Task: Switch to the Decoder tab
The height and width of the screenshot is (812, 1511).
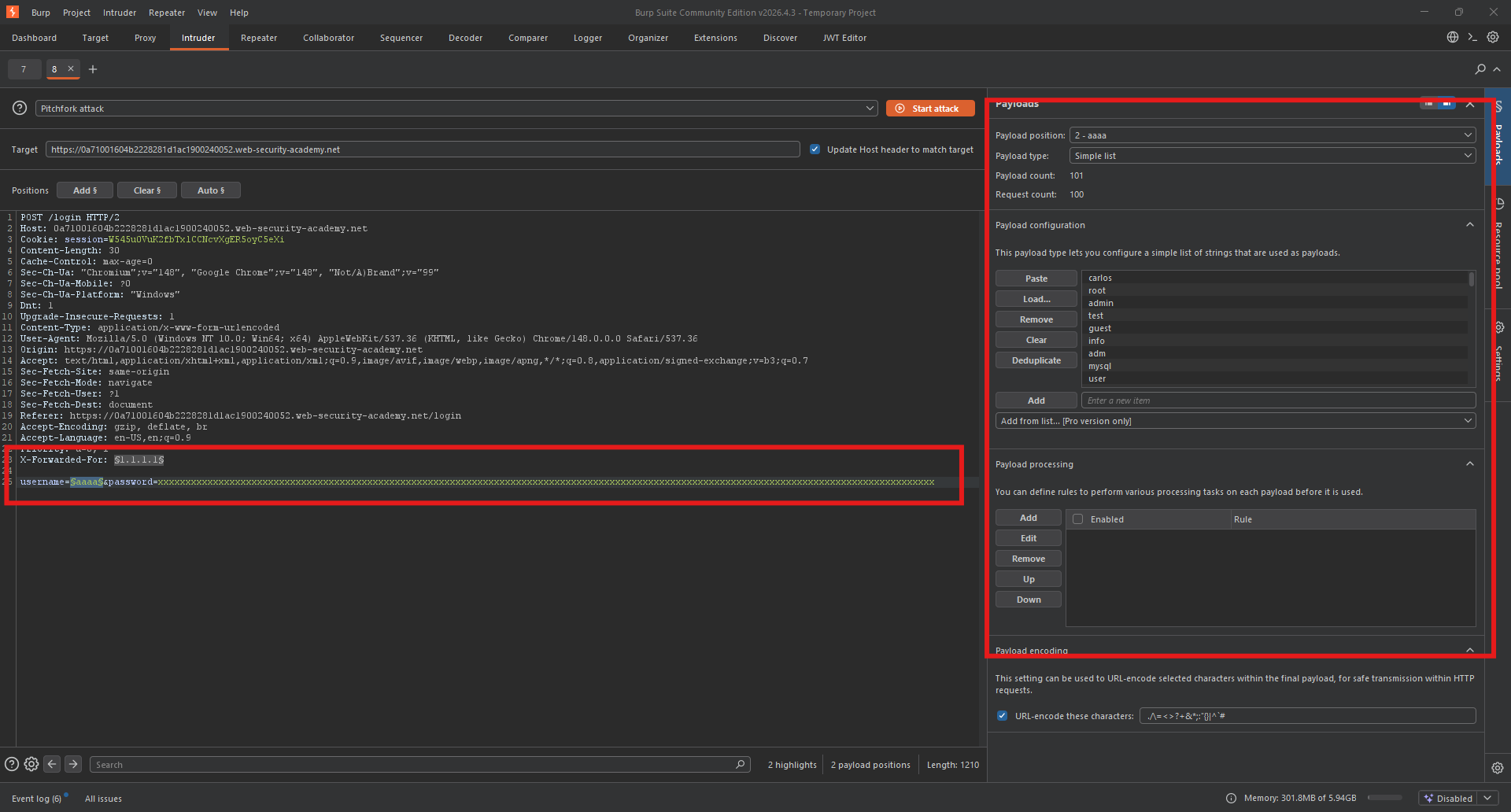Action: coord(466,38)
